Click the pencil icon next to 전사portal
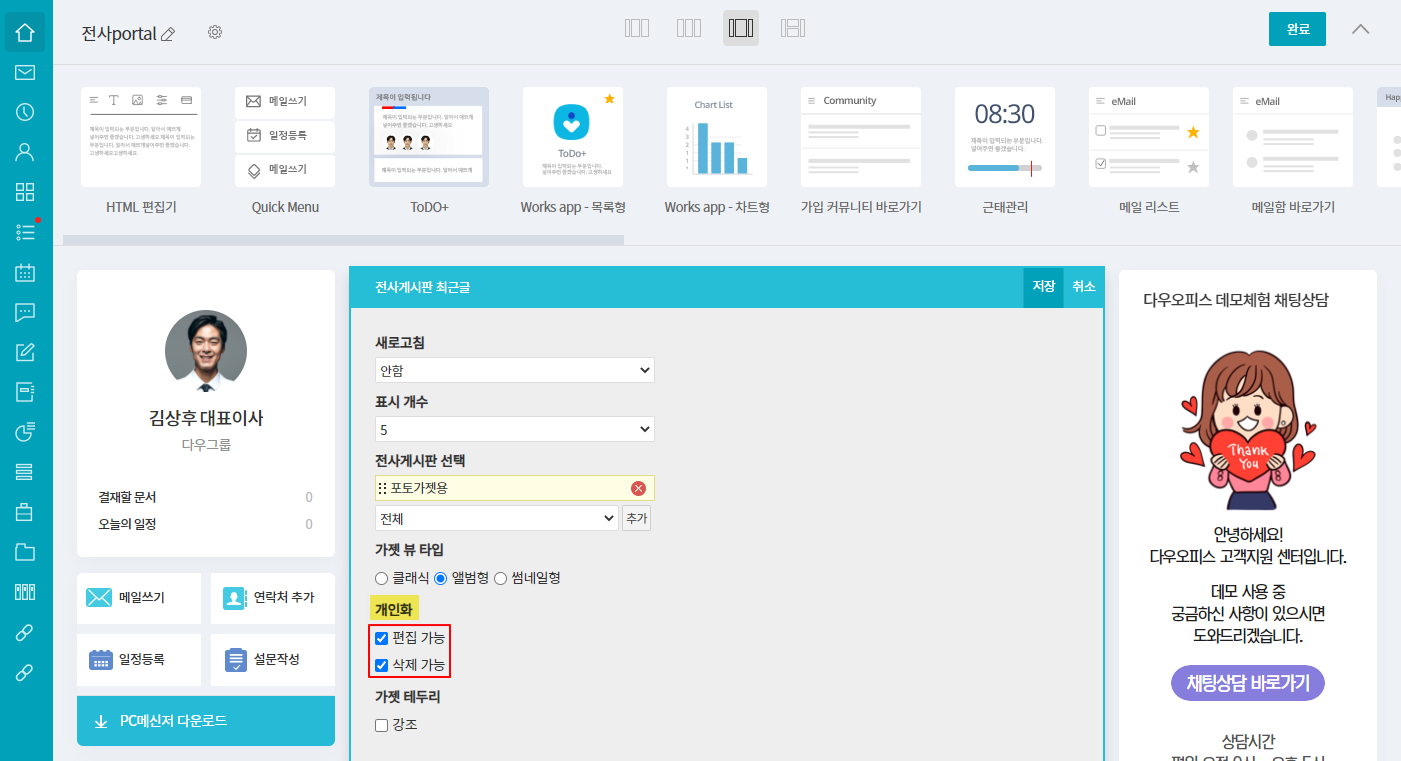Image resolution: width=1401 pixels, height=761 pixels. click(x=168, y=34)
